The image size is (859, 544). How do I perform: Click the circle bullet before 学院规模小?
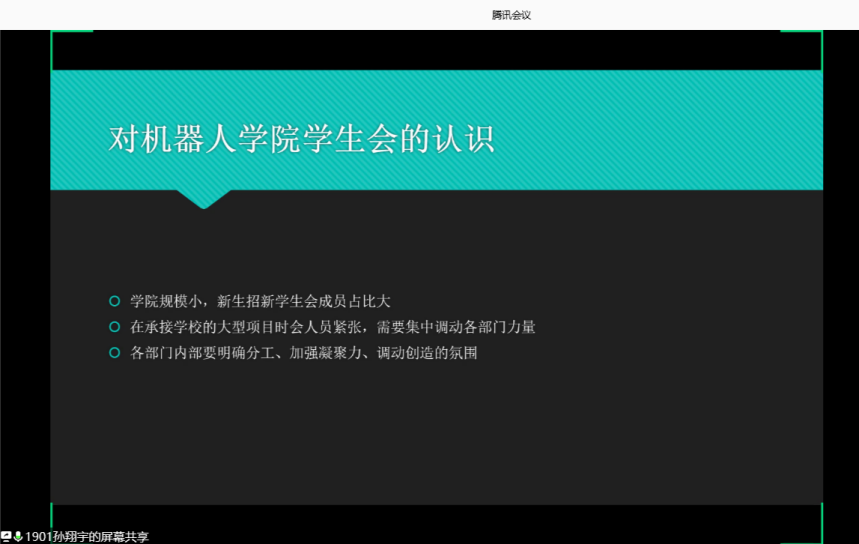(114, 301)
